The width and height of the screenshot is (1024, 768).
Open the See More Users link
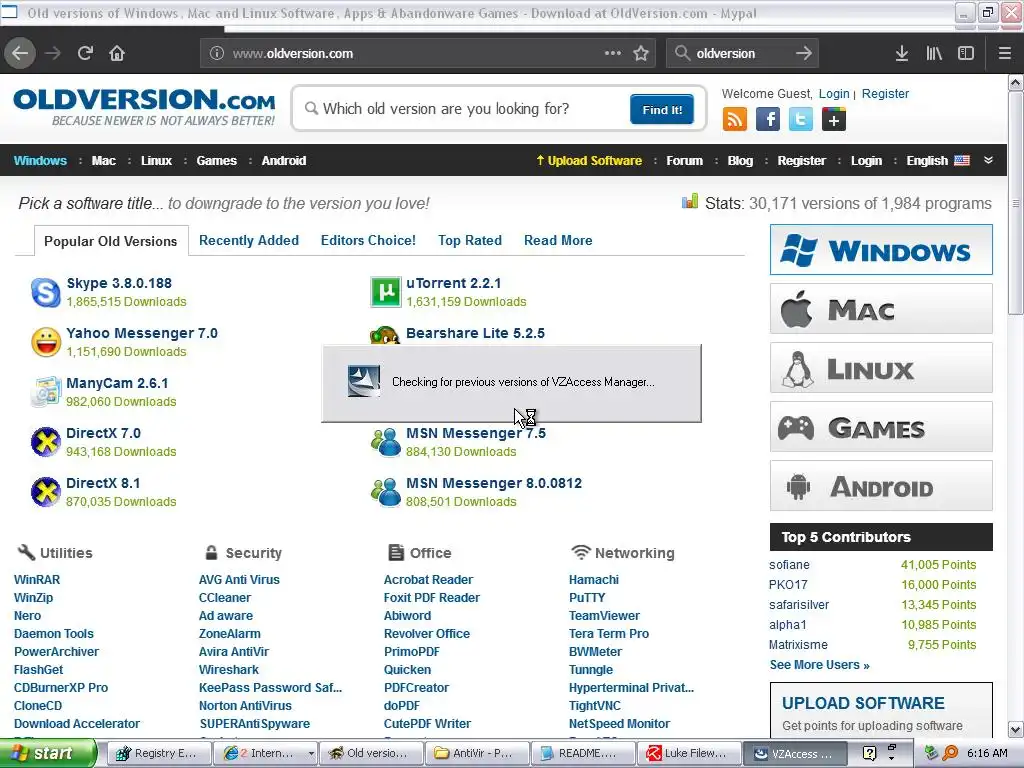819,665
